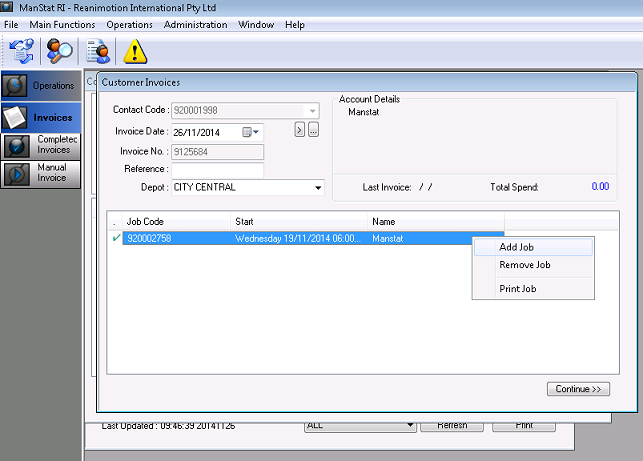The height and width of the screenshot is (461, 643).
Task: Click the yellow warning alerts icon
Action: tap(135, 50)
